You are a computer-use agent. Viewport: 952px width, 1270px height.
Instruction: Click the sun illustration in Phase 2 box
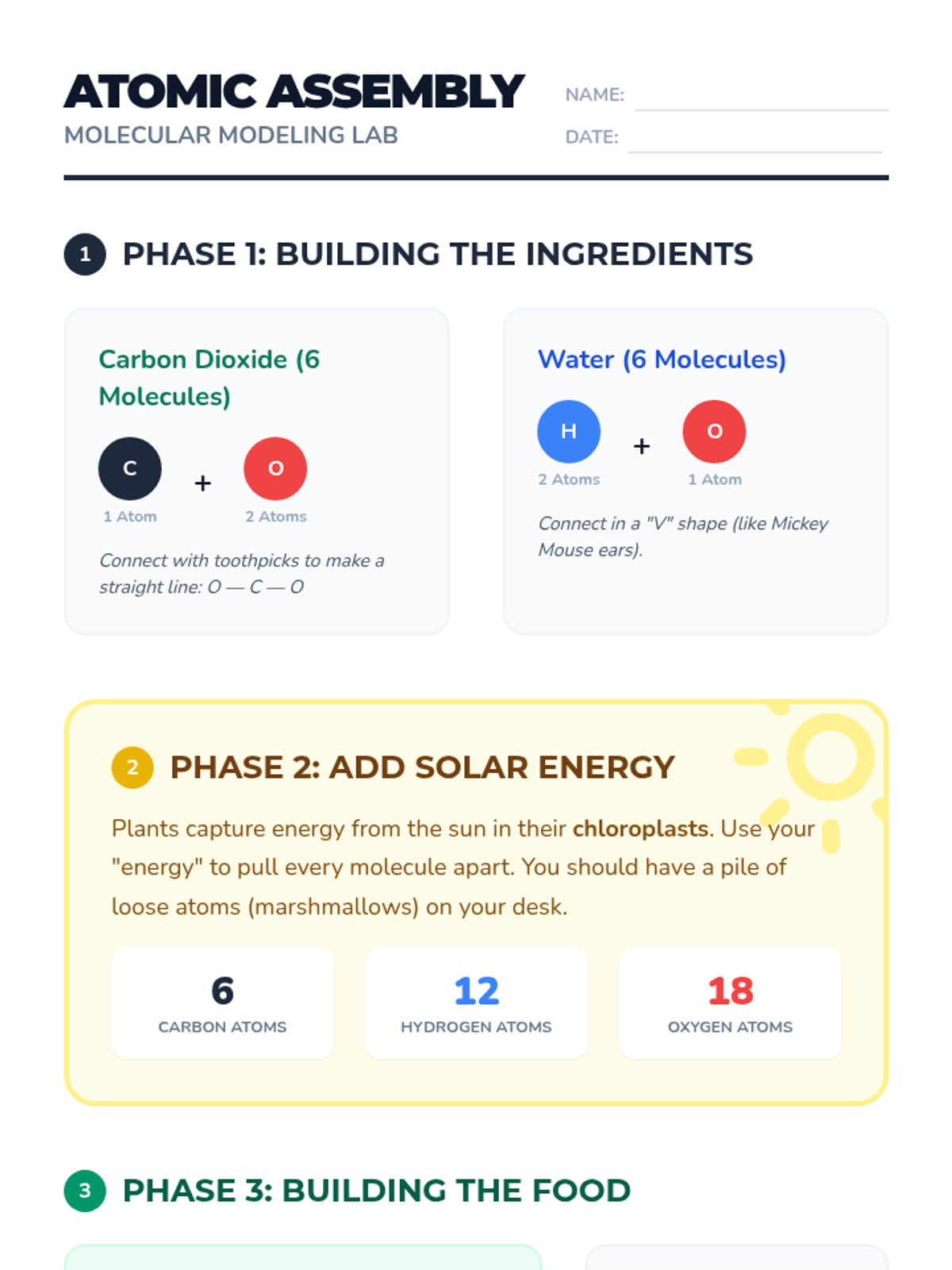[x=817, y=774]
